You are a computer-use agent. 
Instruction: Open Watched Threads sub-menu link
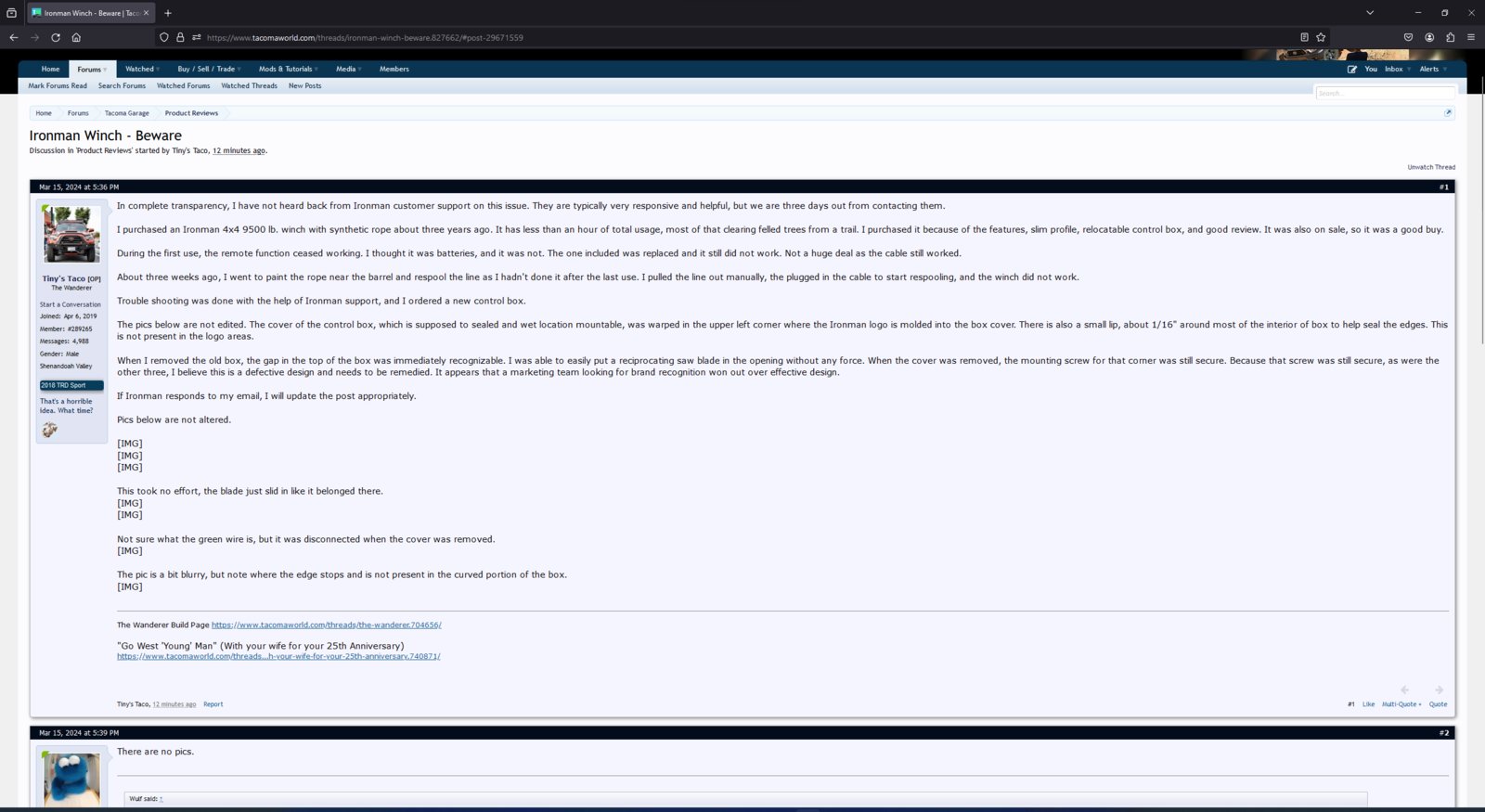click(x=249, y=85)
